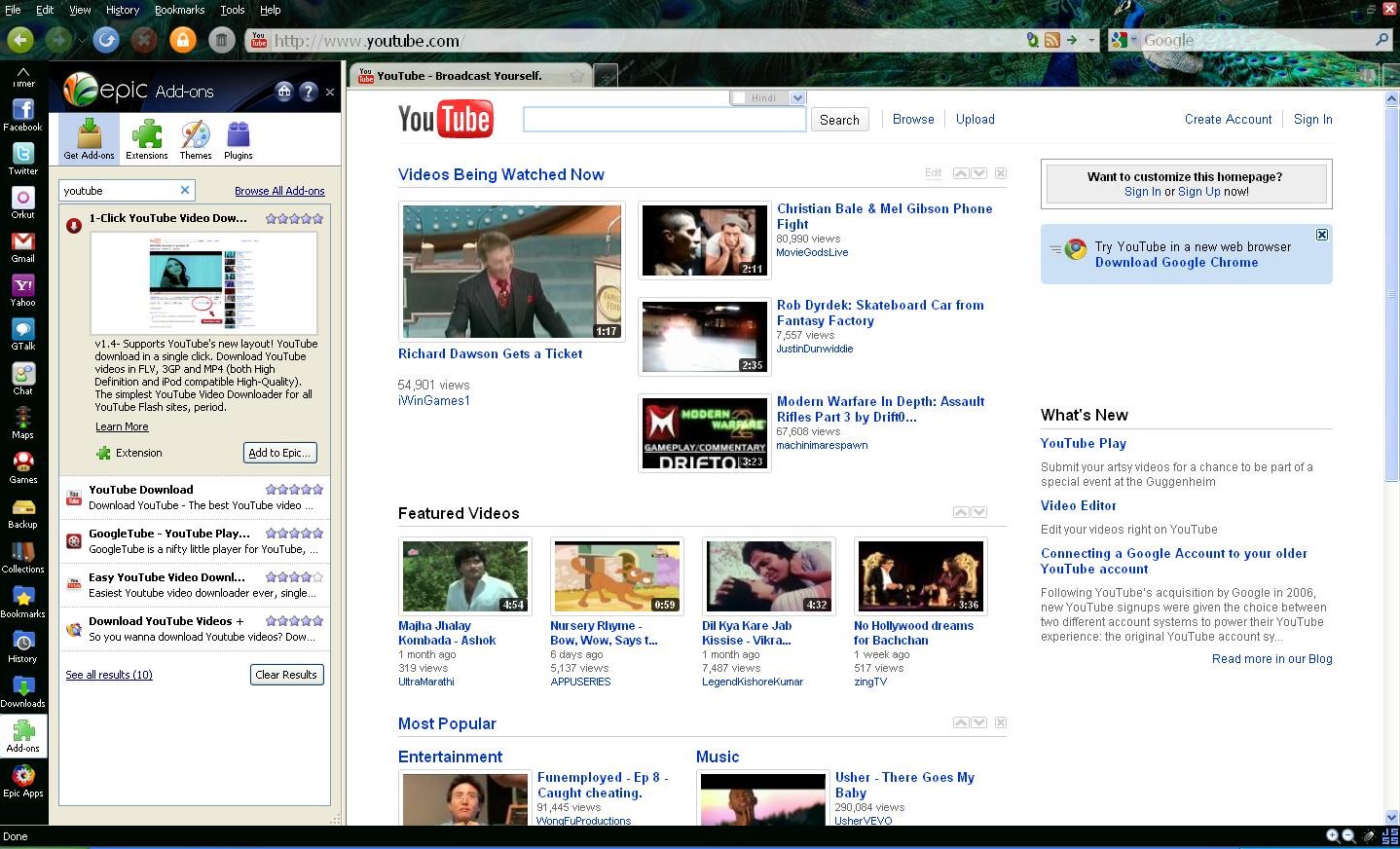Click the Upload link
Image resolution: width=1400 pixels, height=849 pixels.
pos(975,119)
